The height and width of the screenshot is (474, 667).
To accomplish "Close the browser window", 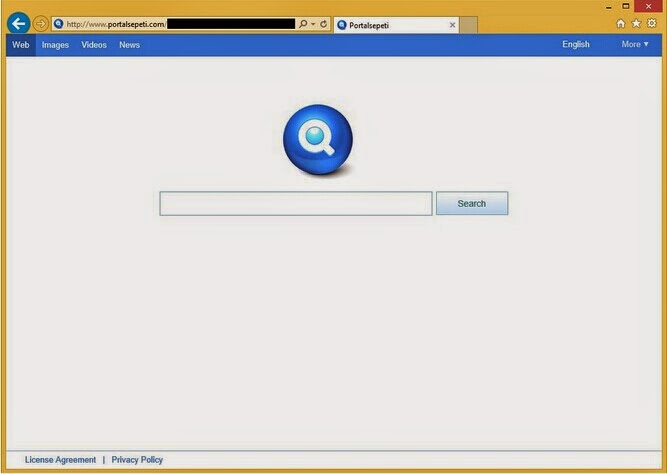I will pyautogui.click(x=648, y=6).
